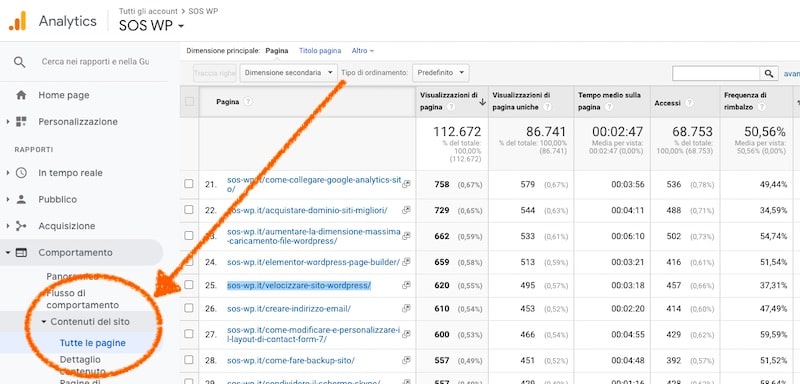800x384 pixels.
Task: Click help icon next to Accessi
Action: pyautogui.click(x=689, y=103)
